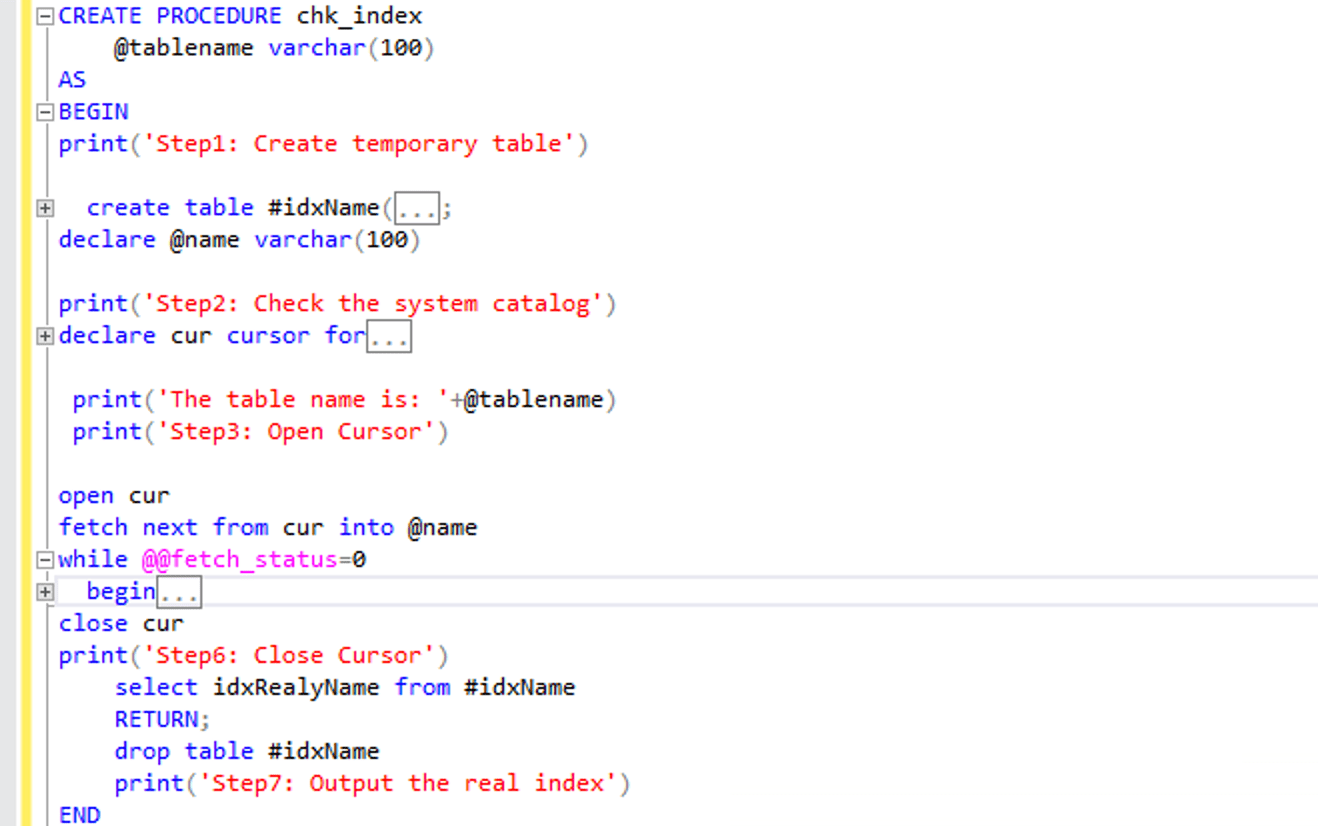Click the minus fold icon beside the while loop
The height and width of the screenshot is (826, 1318).
(44, 559)
